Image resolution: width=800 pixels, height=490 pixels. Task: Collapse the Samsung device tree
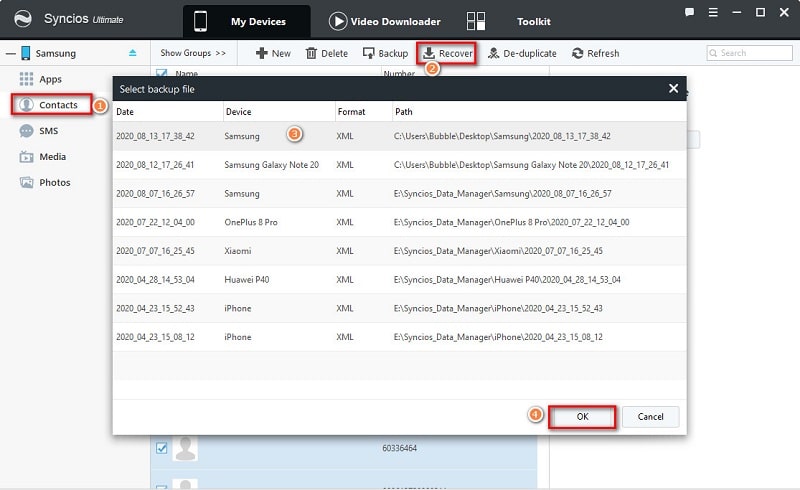click(10, 53)
